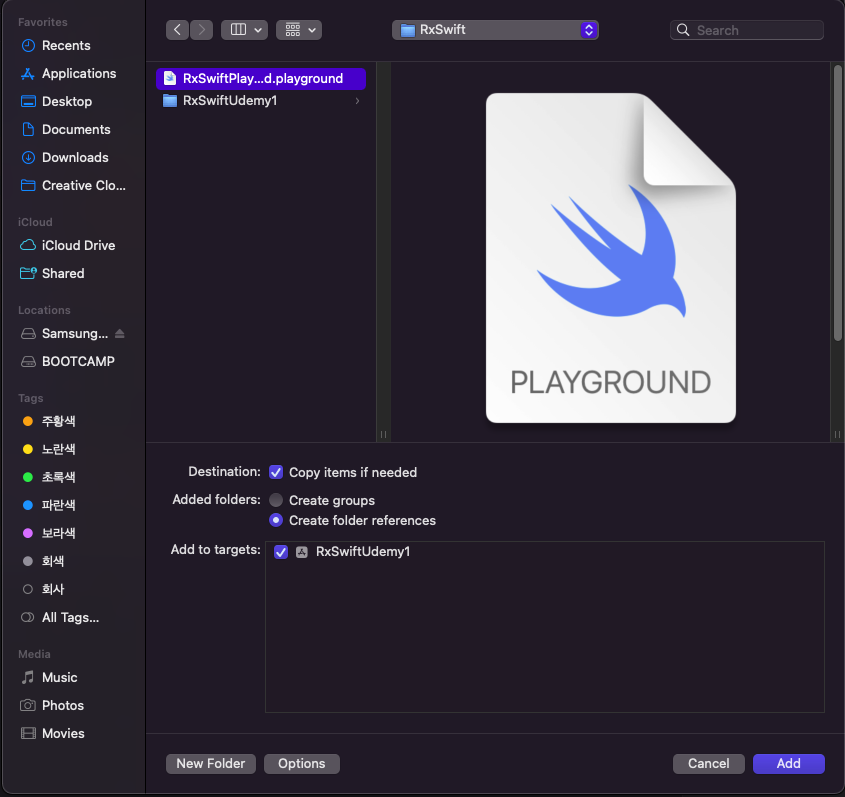Select the orange 주황색 tag
Viewport: 845px width, 797px height.
58,421
